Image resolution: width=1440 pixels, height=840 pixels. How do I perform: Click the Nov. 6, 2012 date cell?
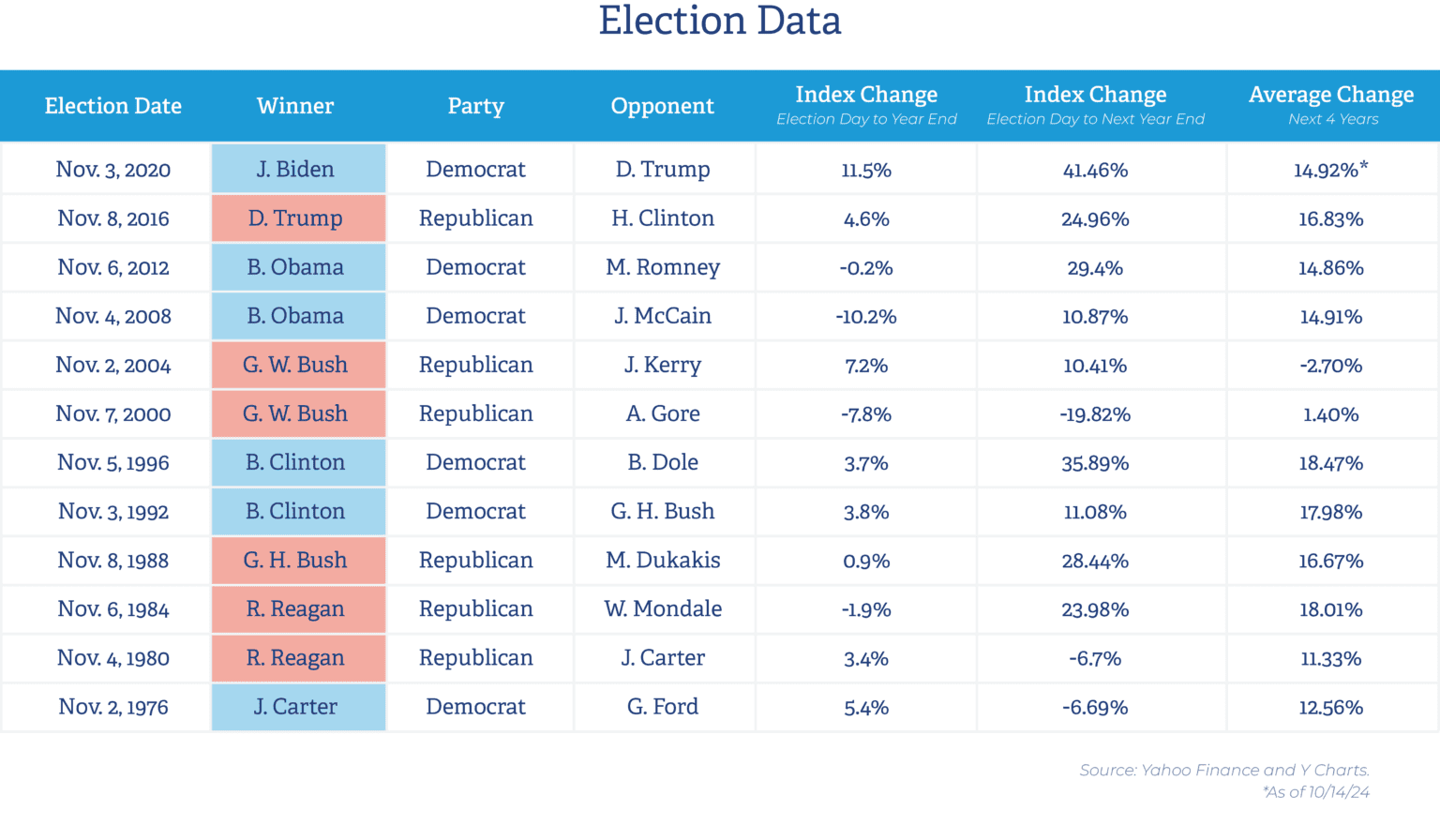point(113,267)
